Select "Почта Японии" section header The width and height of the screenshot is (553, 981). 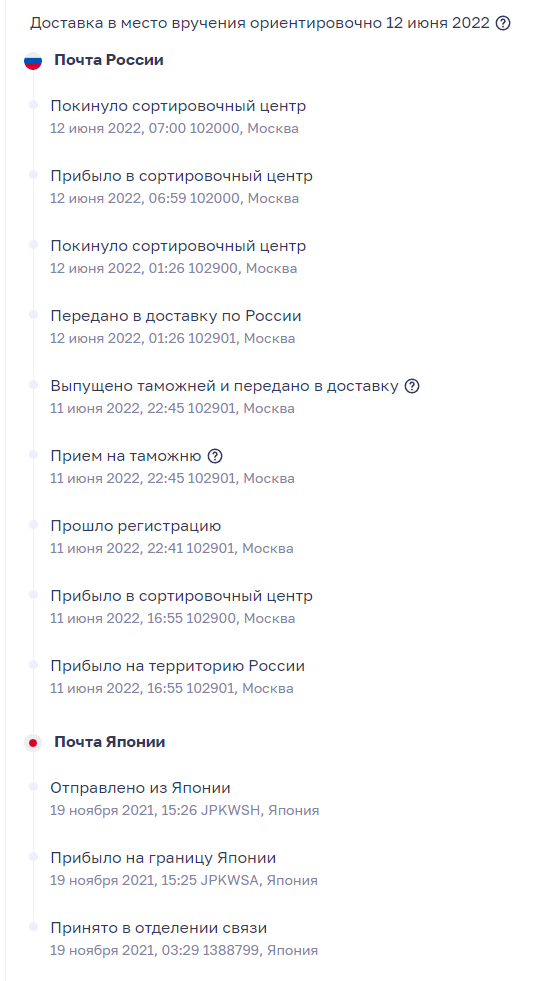pos(109,743)
